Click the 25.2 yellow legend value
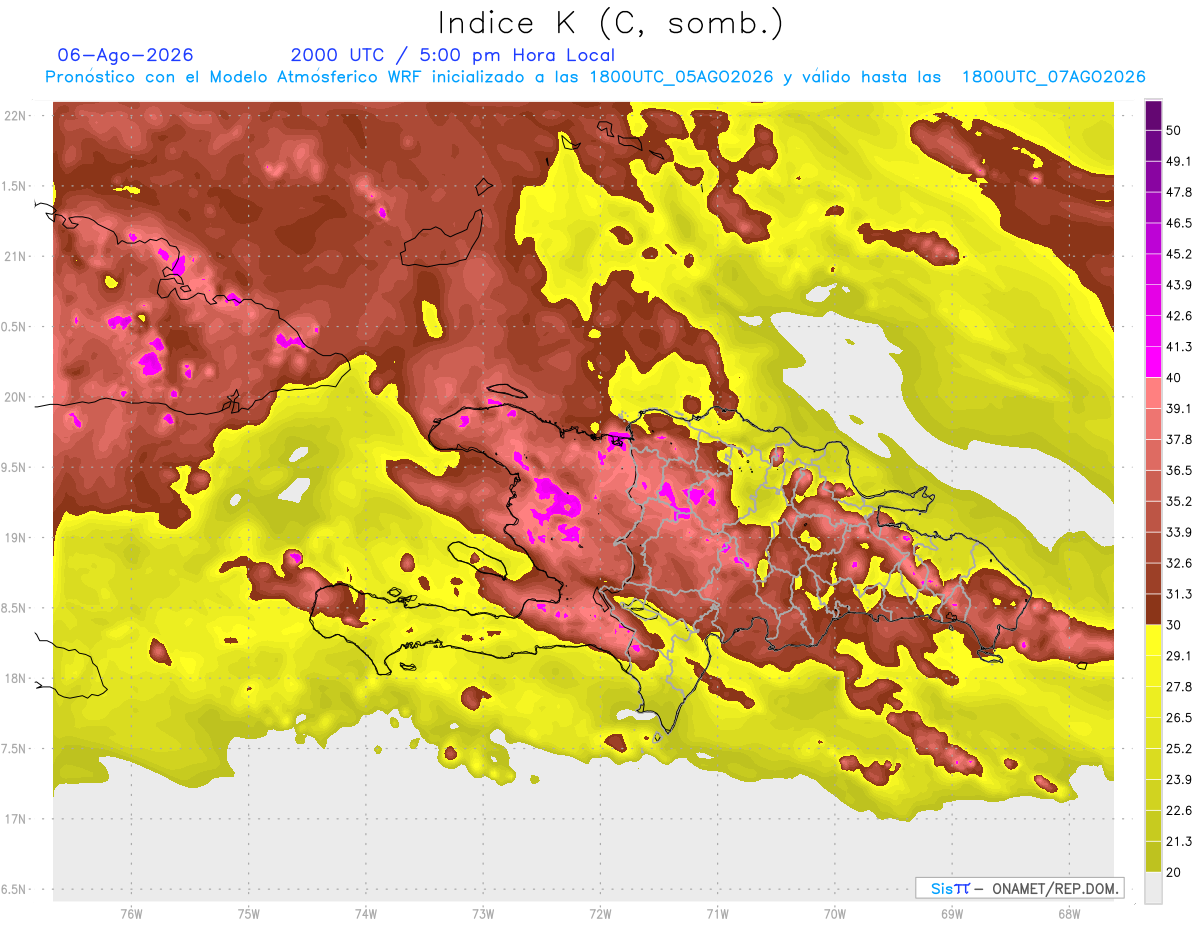 (1179, 748)
